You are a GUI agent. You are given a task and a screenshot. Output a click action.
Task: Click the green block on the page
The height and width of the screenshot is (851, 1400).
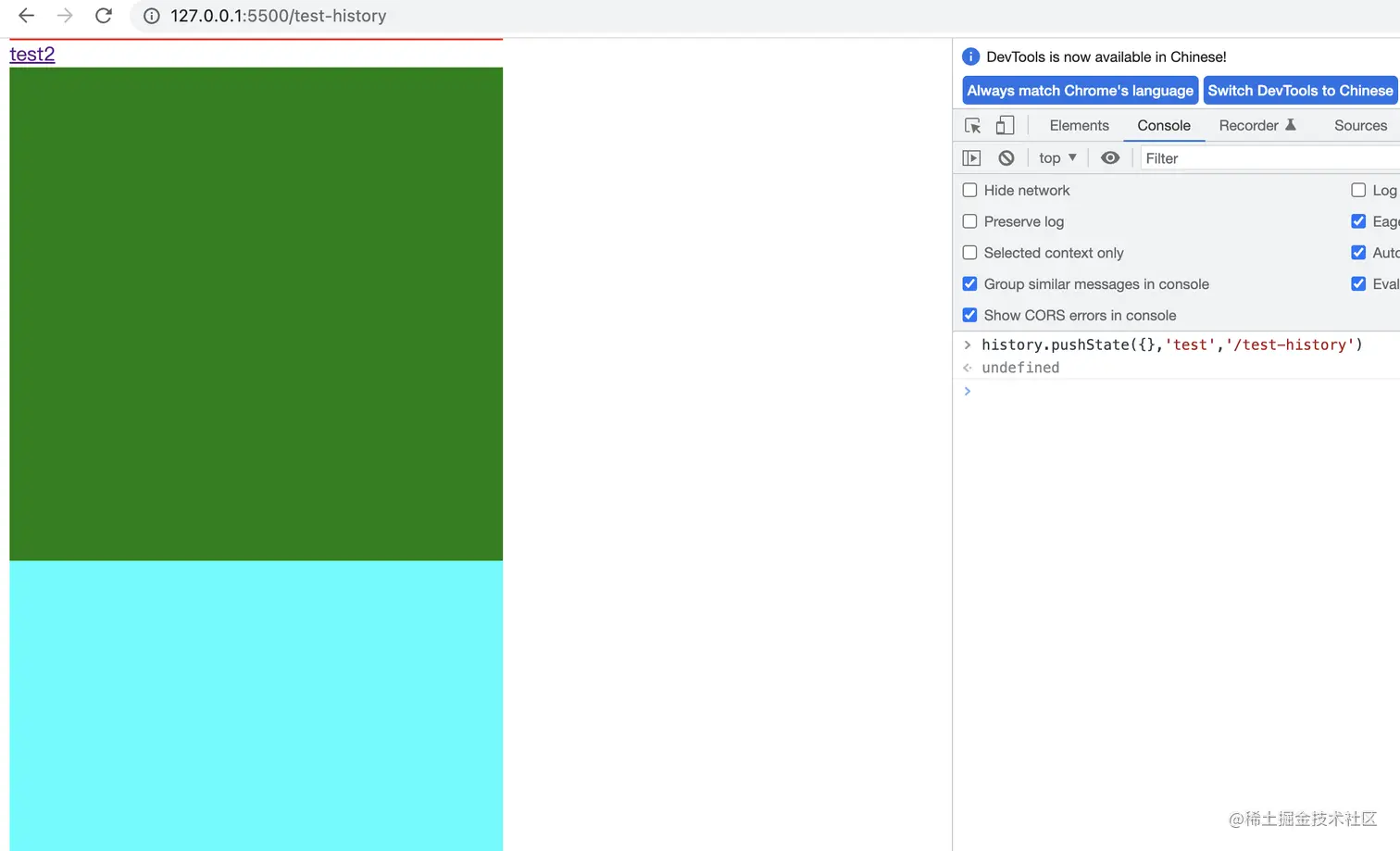click(256, 314)
